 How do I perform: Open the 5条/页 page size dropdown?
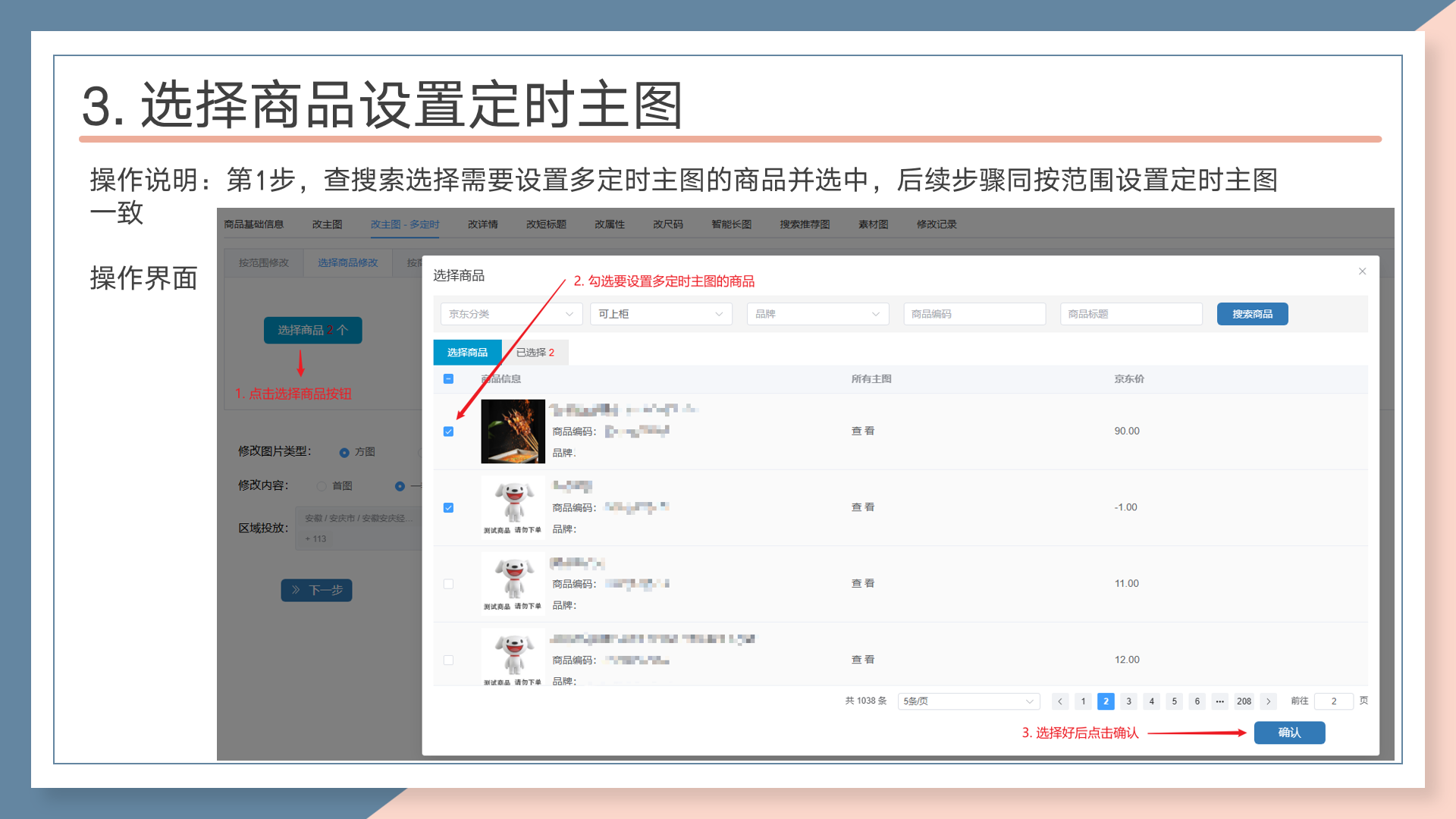tap(968, 701)
